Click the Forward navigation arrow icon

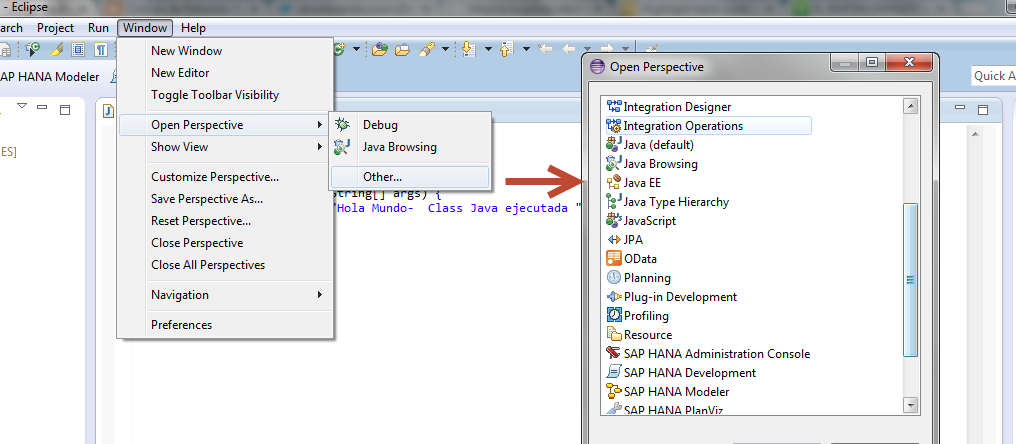click(x=606, y=49)
